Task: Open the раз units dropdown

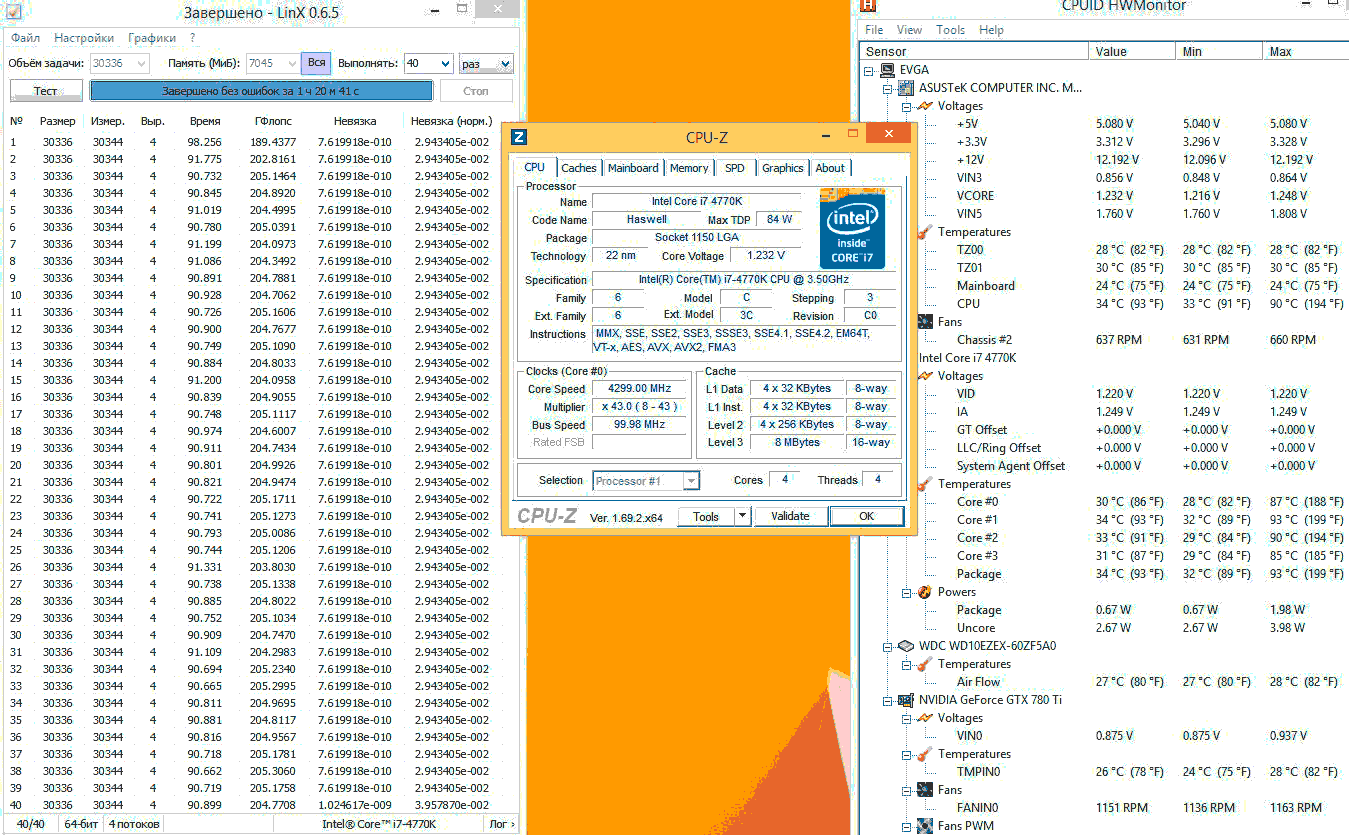Action: pyautogui.click(x=505, y=63)
